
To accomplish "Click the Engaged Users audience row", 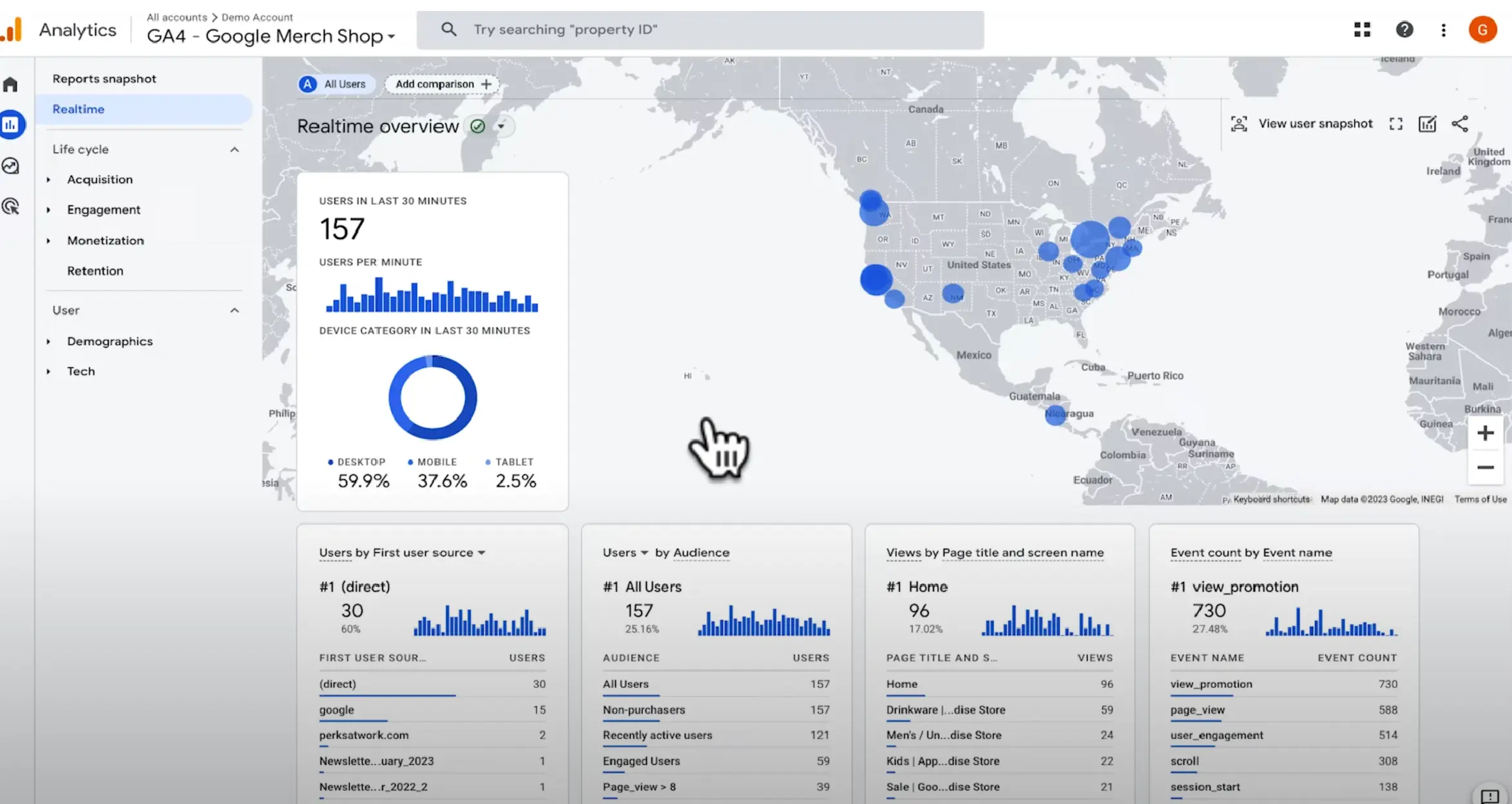I will 716,761.
